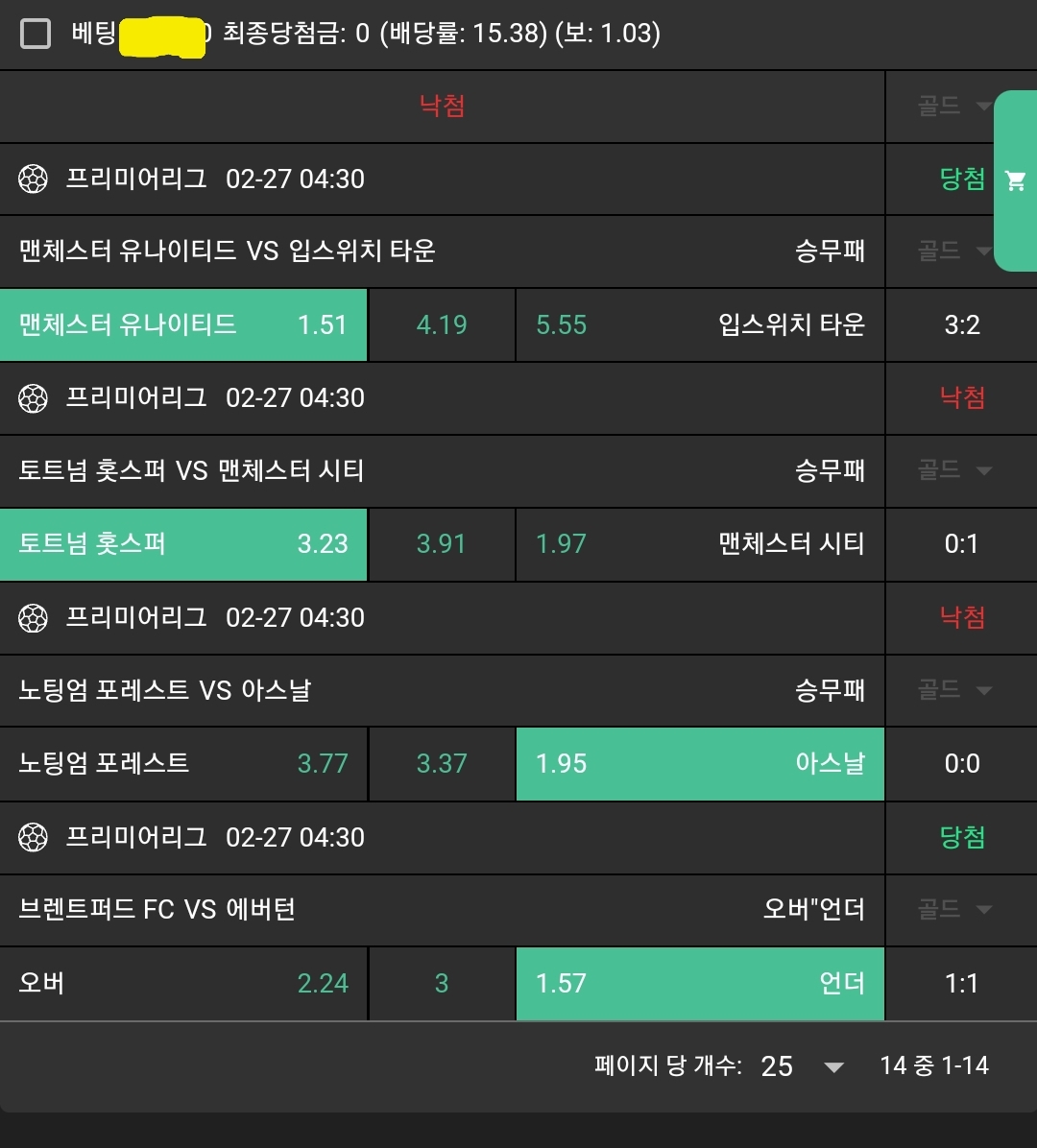The height and width of the screenshot is (1148, 1037).
Task: Select 토트넘 홋스퍼 odds 3.23
Action: [x=183, y=544]
